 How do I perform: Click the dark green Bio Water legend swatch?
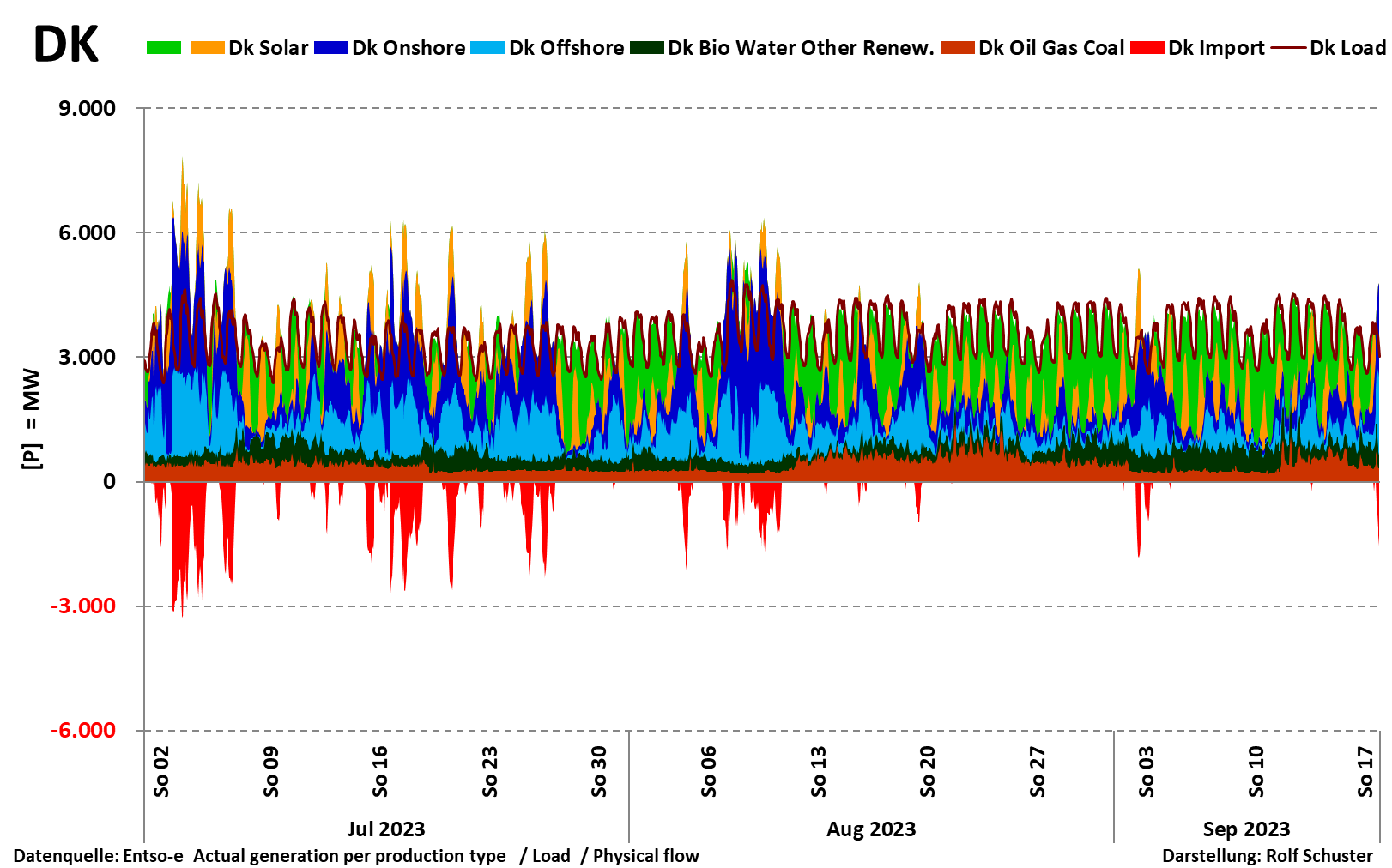tap(647, 48)
